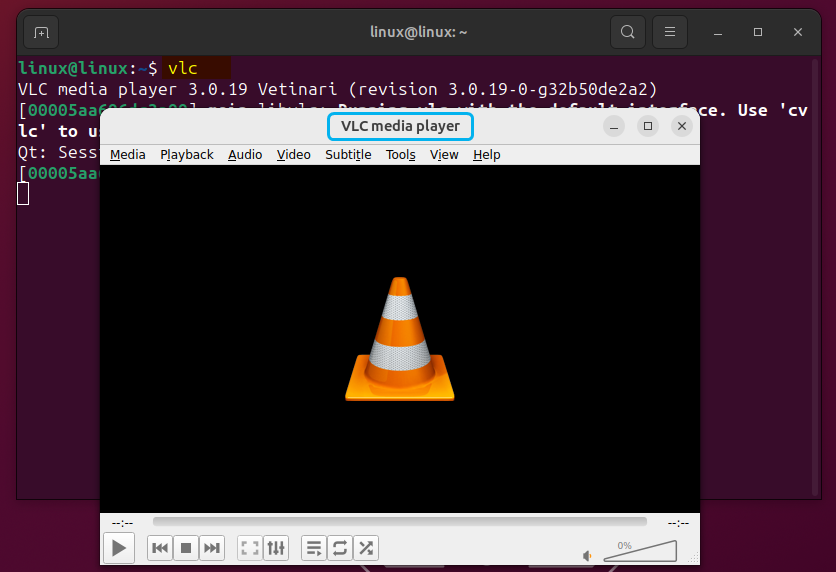Close the VLC media player window

682,126
